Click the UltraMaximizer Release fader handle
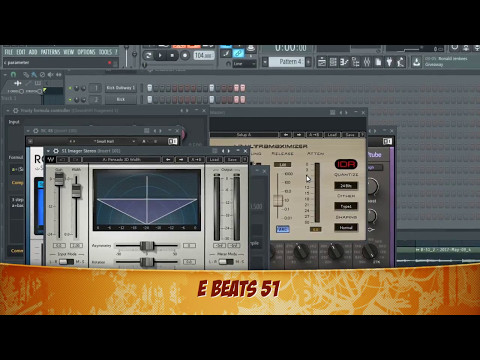 click(x=278, y=201)
